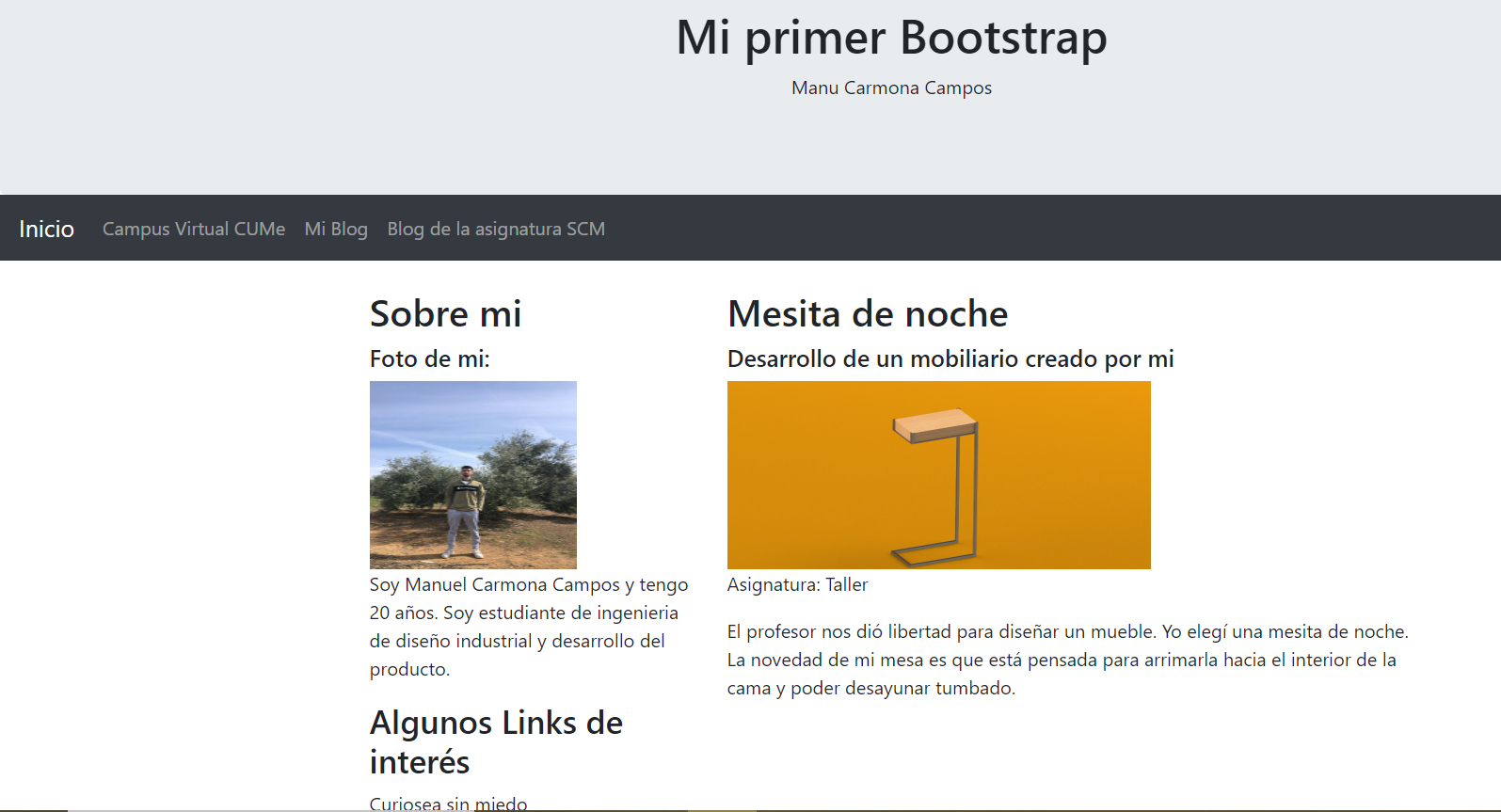The width and height of the screenshot is (1501, 812).
Task: Click the Manu Carmona Campos subtitle
Action: (x=891, y=88)
